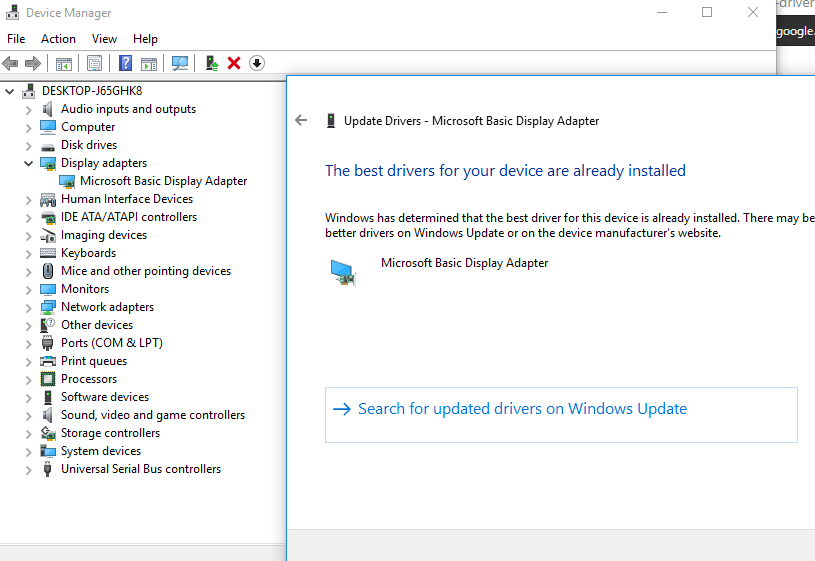Viewport: 815px width, 561px height.
Task: Click the Ports (COM & LPT) icon
Action: coord(48,343)
